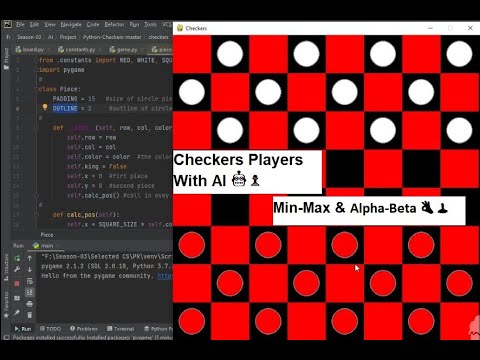Viewport: 480px width, 360px height.
Task: Open the Run tool window button at the bottom
Action: [23, 329]
